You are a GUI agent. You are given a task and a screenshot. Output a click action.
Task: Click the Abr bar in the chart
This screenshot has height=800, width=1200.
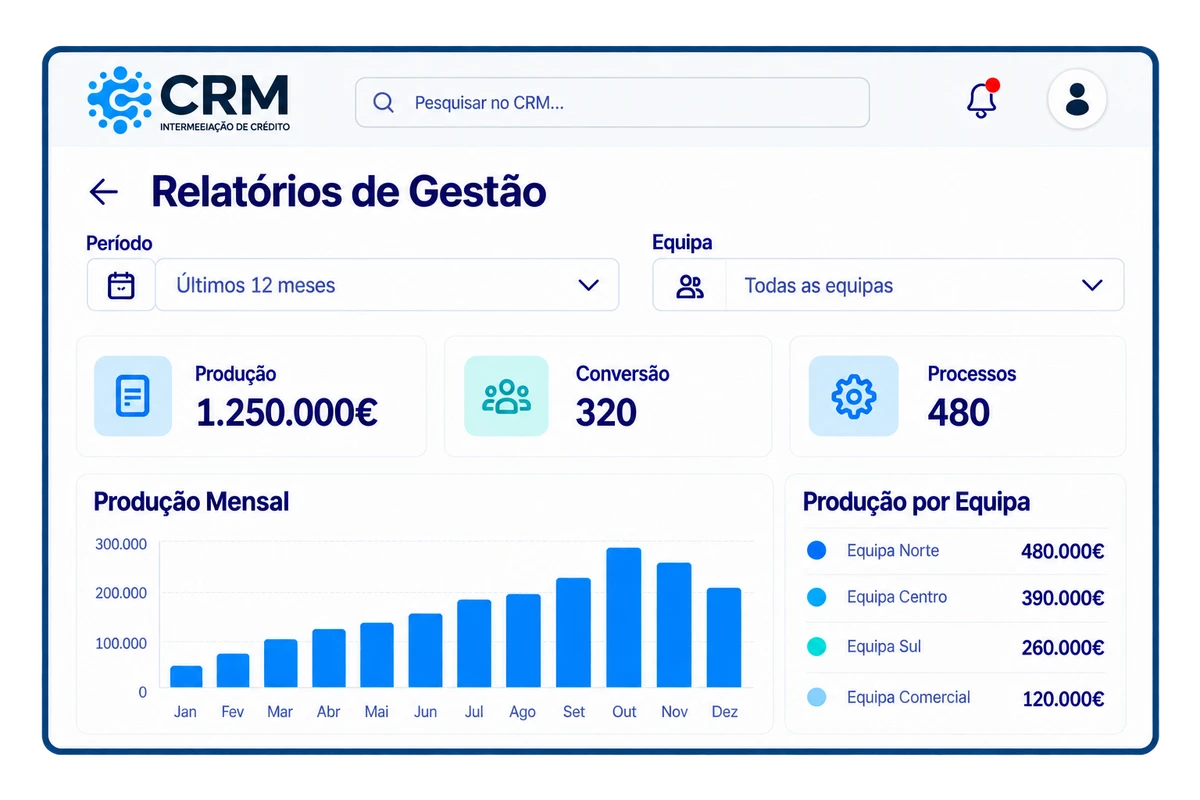click(329, 658)
